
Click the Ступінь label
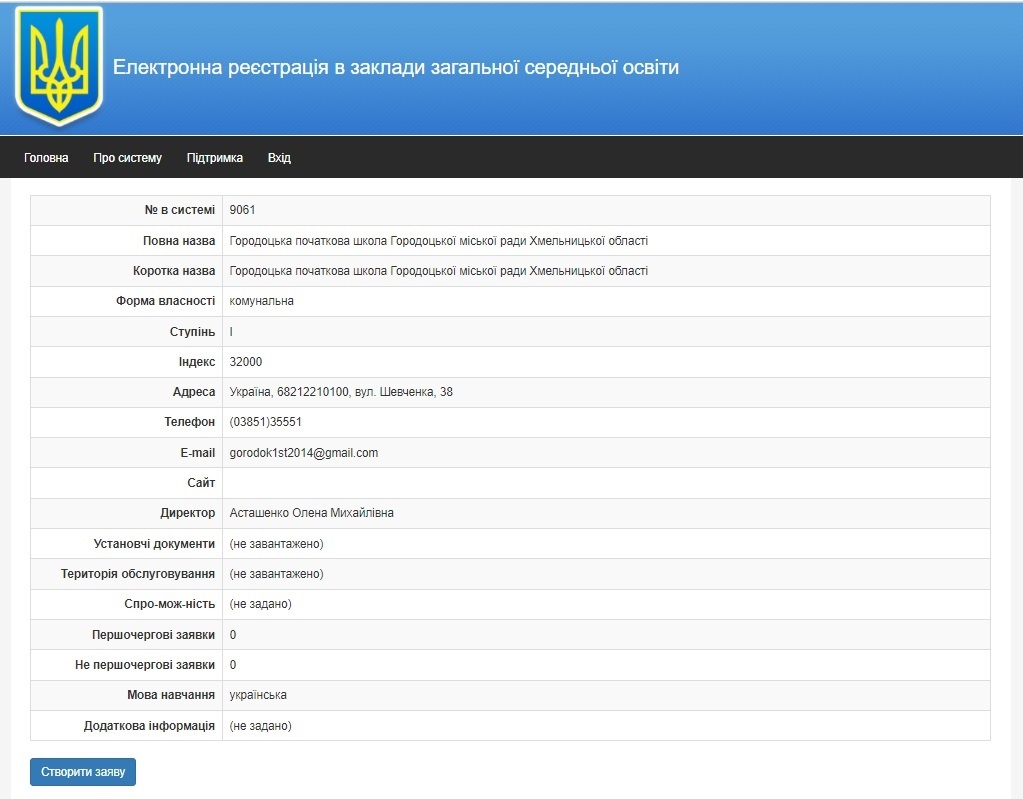click(192, 331)
